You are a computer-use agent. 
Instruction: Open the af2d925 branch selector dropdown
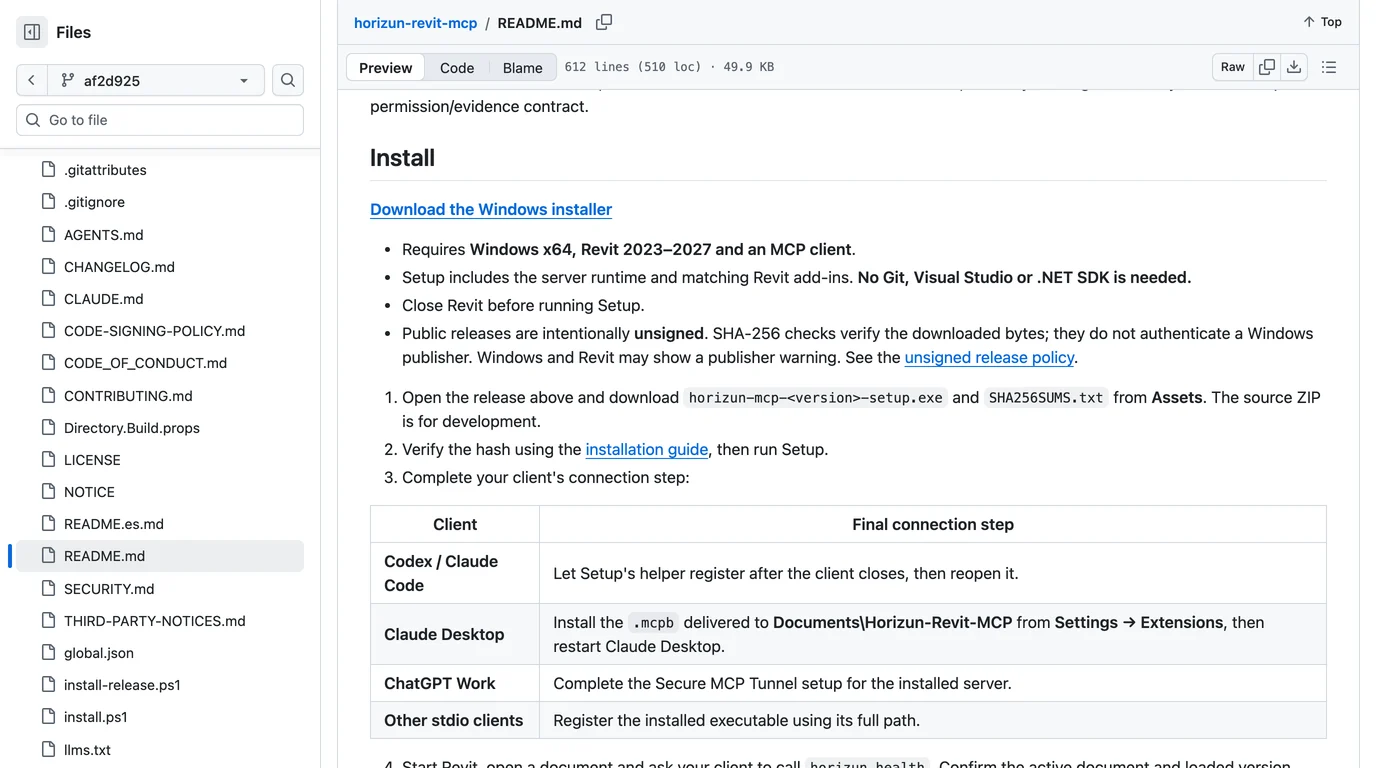click(x=155, y=80)
